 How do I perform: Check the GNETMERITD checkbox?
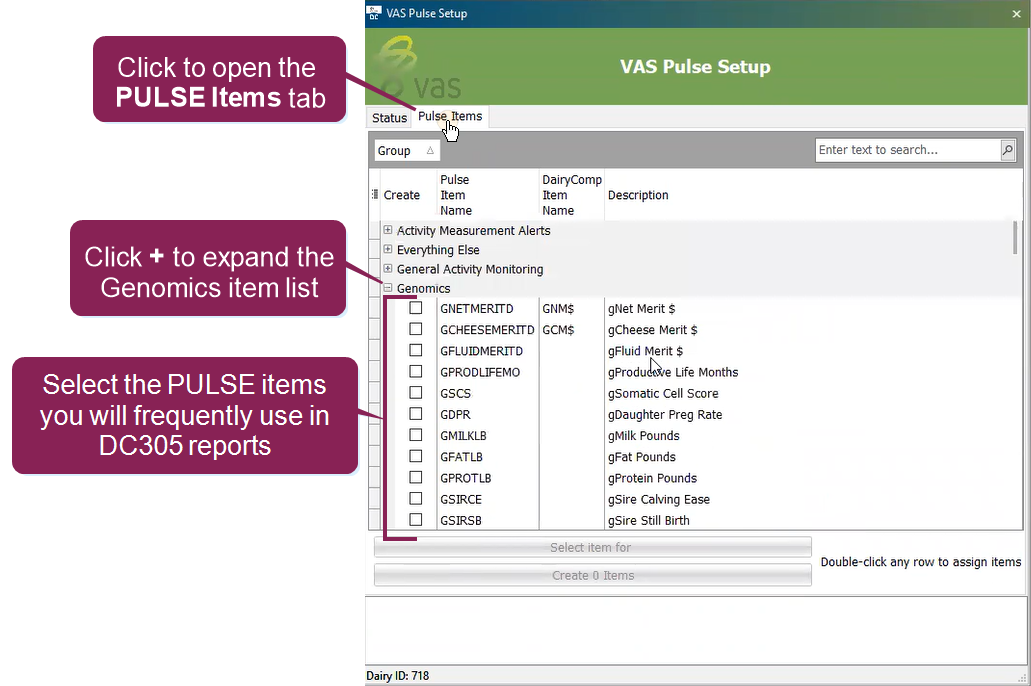(416, 308)
